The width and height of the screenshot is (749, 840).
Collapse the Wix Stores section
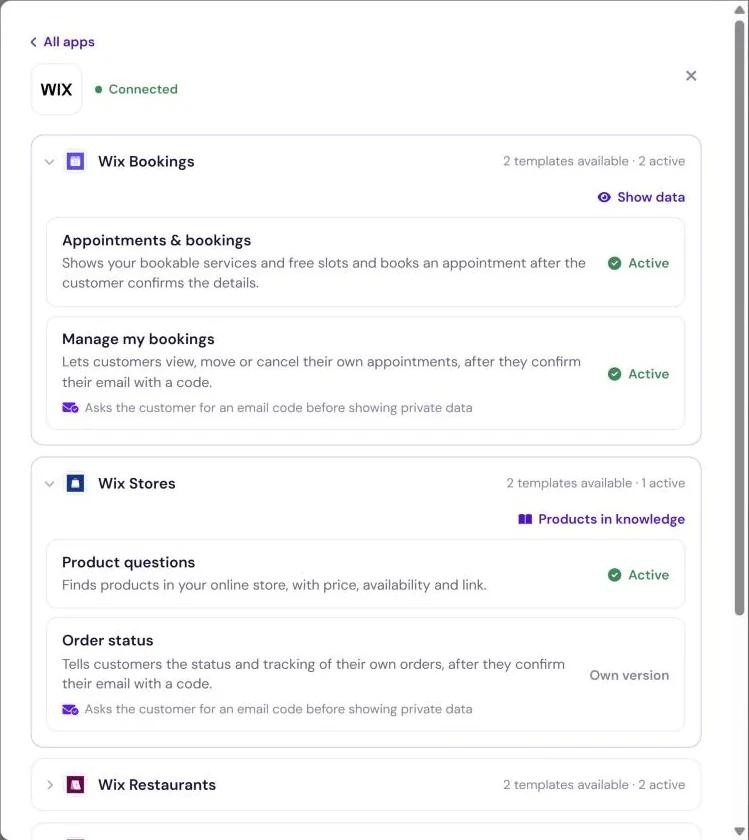(49, 484)
